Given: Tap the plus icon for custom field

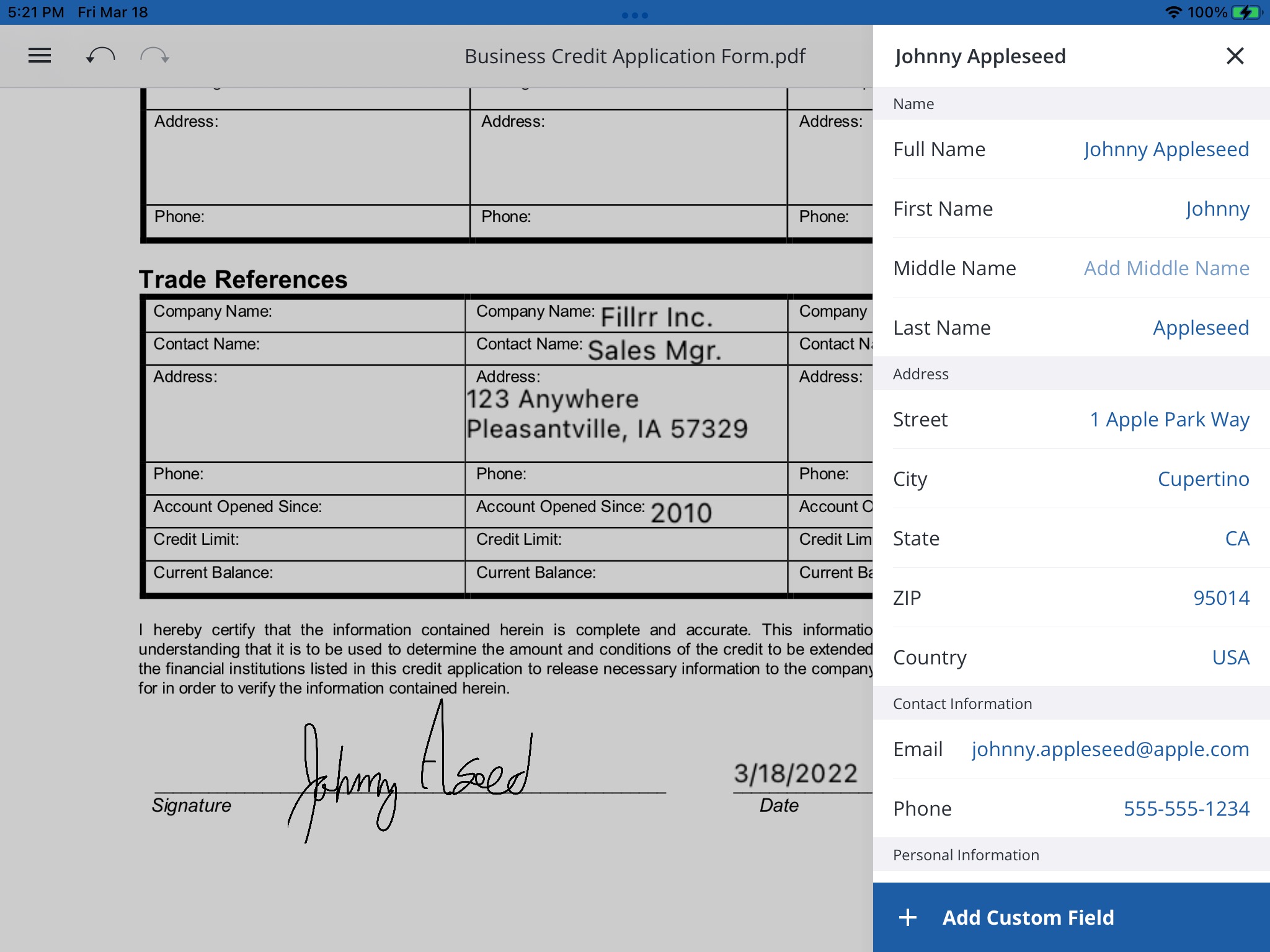Looking at the screenshot, I should coord(908,917).
